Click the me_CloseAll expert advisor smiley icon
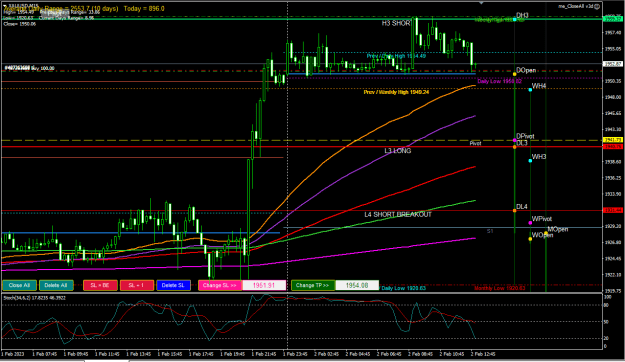625x362 pixels. 597,6
